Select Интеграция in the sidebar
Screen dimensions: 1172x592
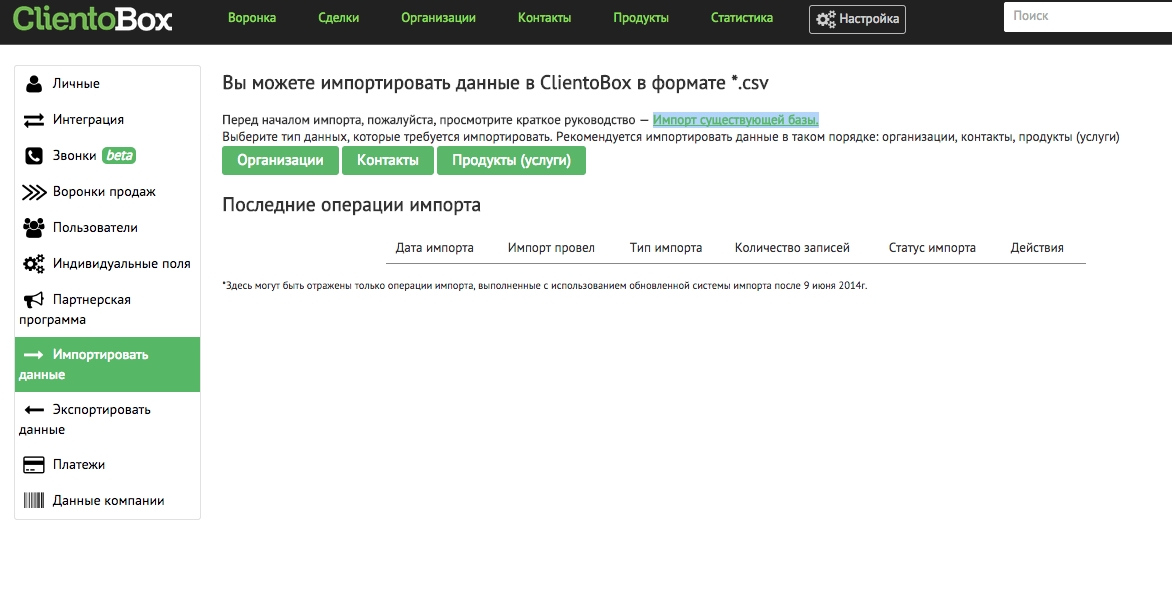(x=108, y=120)
